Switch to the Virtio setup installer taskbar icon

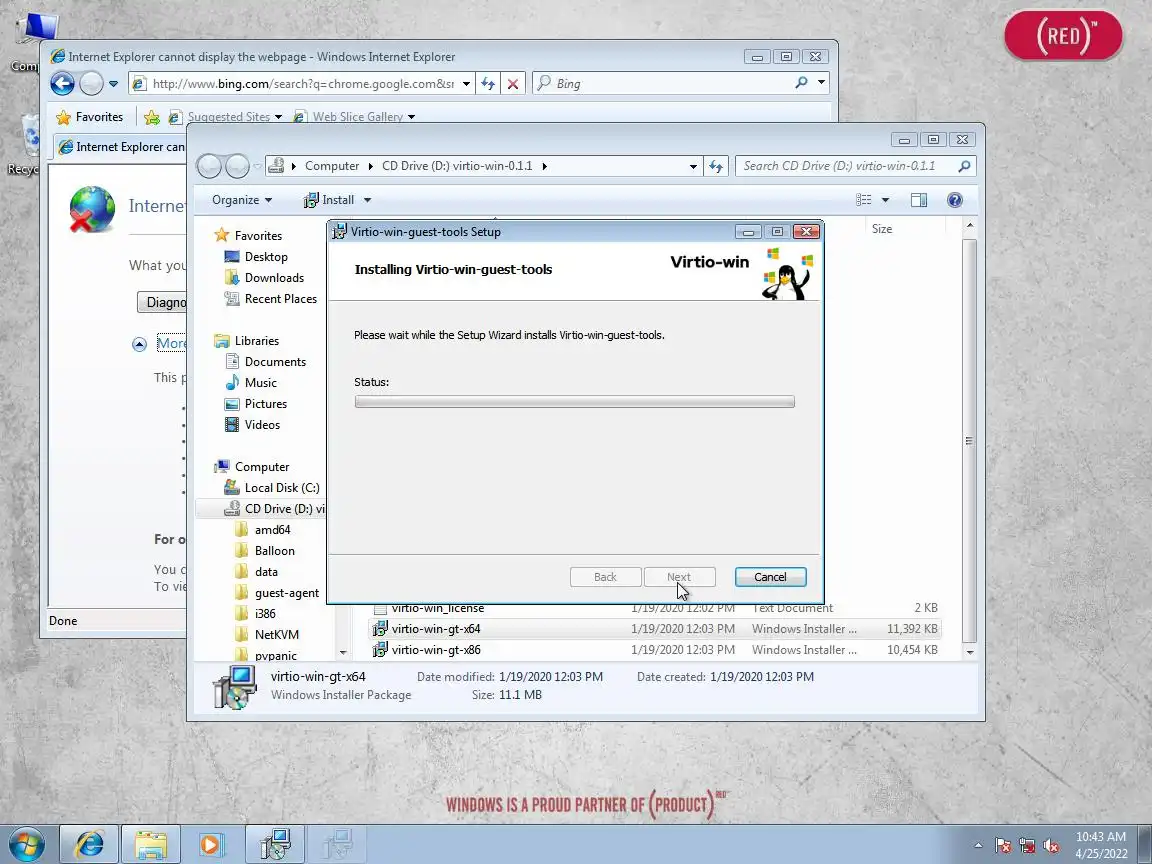click(x=275, y=844)
